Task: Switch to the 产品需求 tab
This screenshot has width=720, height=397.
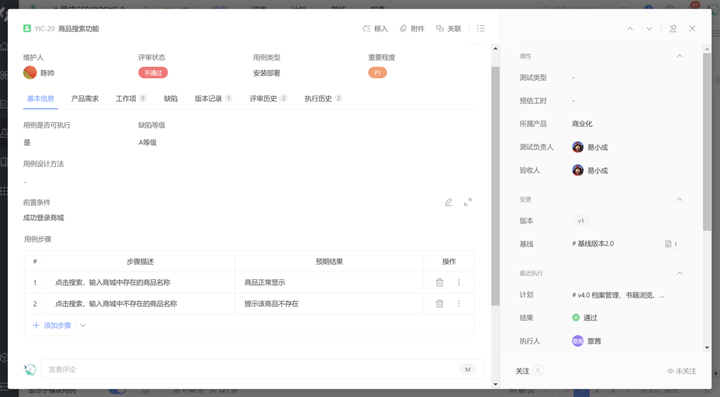Action: click(85, 98)
